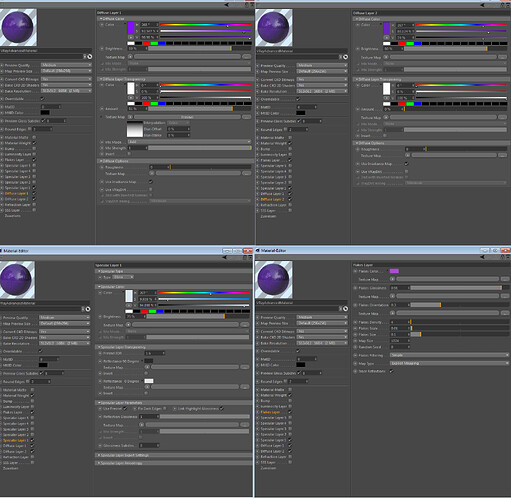Click material preview sphere in Diffuse Layer 1 window
The height and width of the screenshot is (499, 511).
click(18, 27)
